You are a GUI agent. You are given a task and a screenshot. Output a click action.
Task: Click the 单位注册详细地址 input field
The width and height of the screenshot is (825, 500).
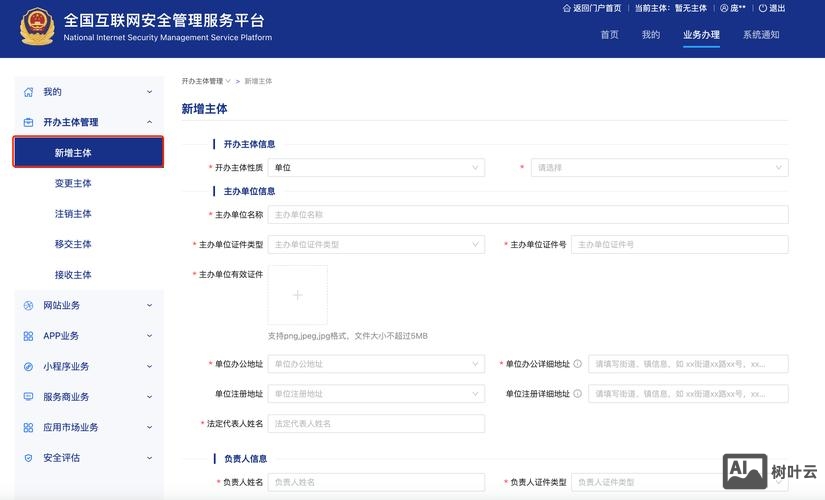click(688, 394)
